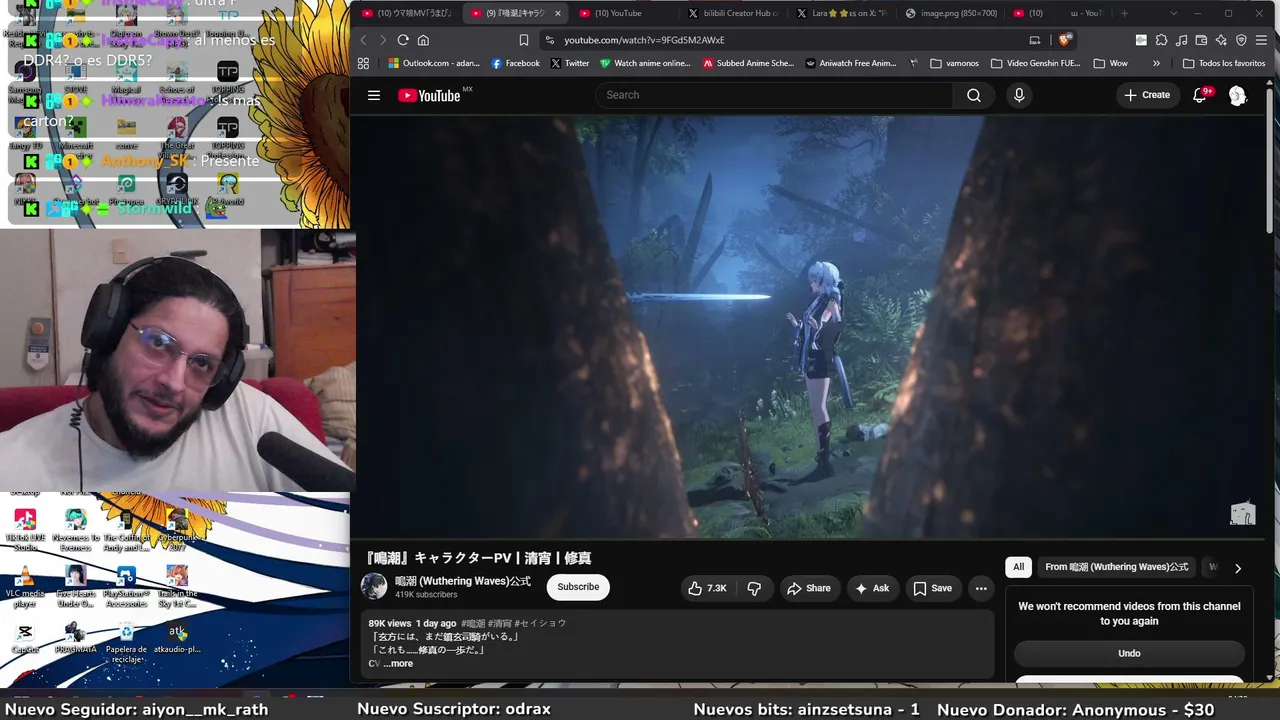Open Cyberpunk 2077 desktop shortcut
Viewport: 1280px width, 720px height.
tap(177, 529)
